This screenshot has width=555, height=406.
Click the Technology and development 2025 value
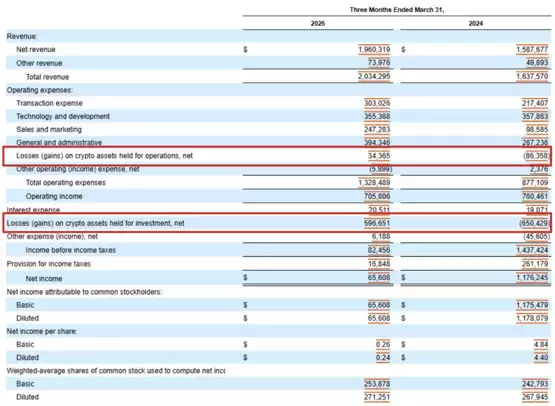tap(377, 116)
